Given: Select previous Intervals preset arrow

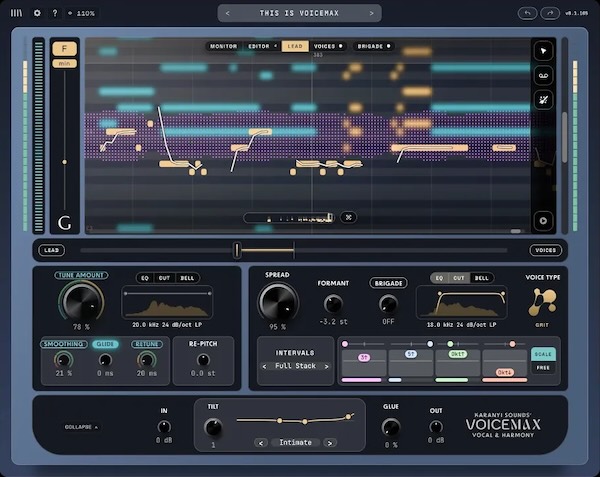Looking at the screenshot, I should click(x=264, y=366).
